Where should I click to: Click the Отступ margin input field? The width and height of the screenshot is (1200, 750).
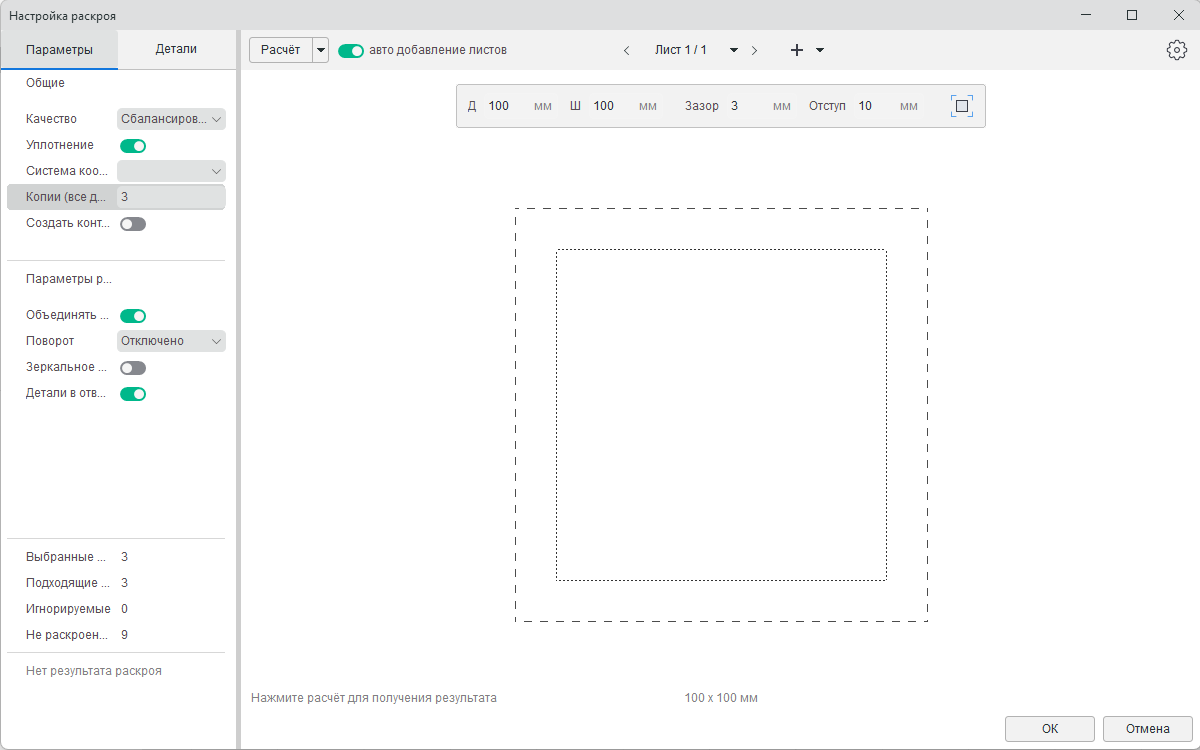click(x=875, y=106)
